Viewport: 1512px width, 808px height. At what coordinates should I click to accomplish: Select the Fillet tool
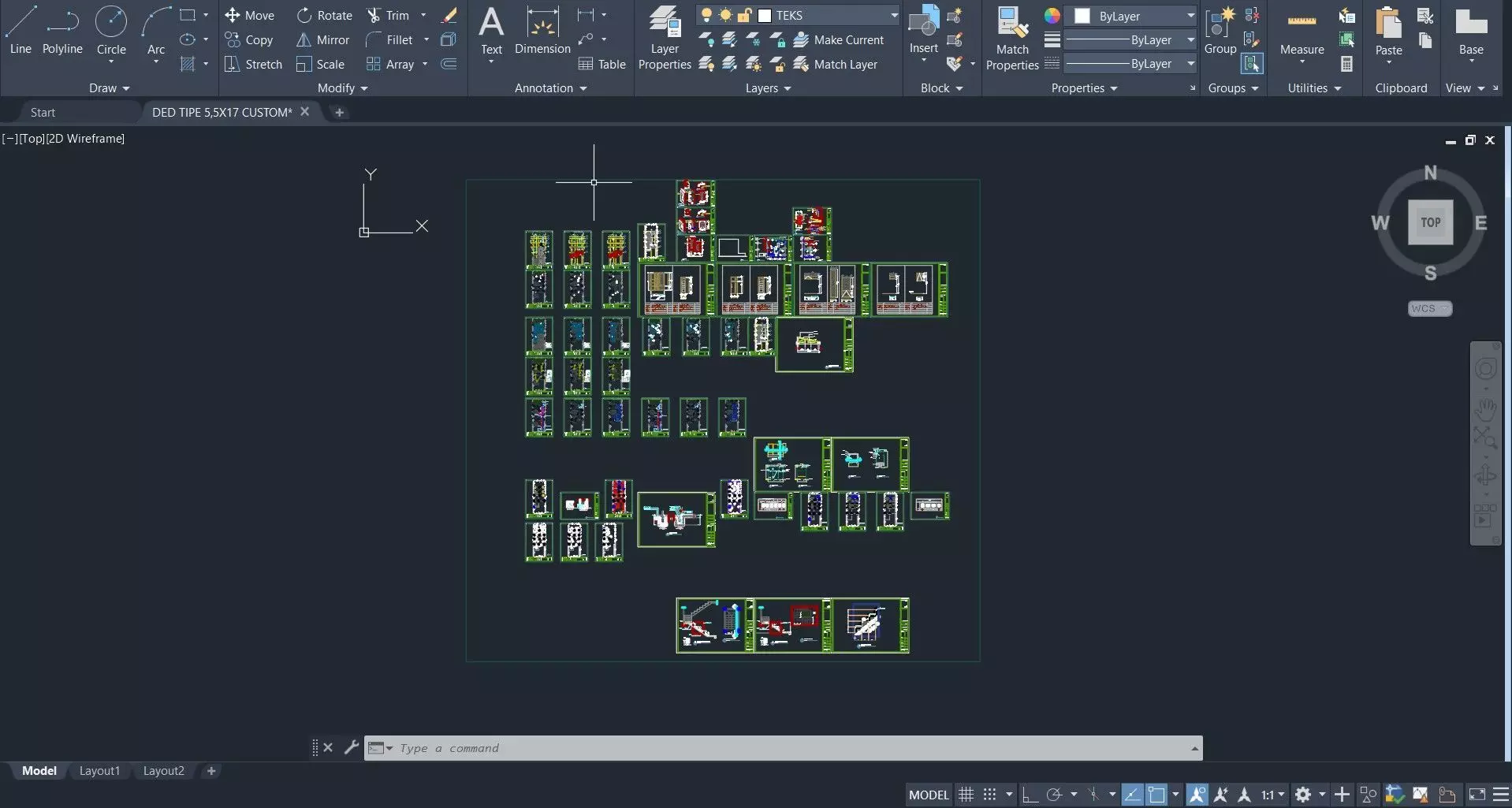click(x=389, y=39)
